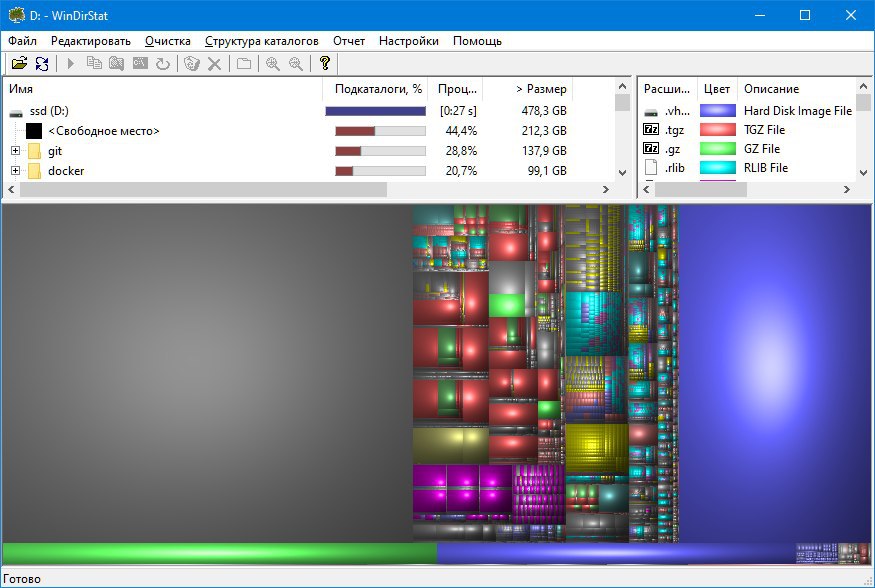Image resolution: width=875 pixels, height=588 pixels.
Task: Click the cyan RLIB File color swatch
Action: [x=718, y=168]
